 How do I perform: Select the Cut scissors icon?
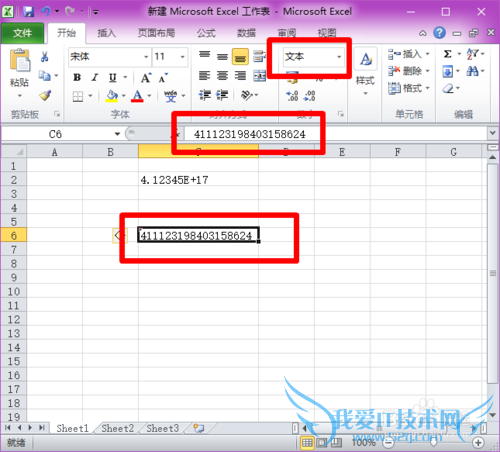click(44, 57)
